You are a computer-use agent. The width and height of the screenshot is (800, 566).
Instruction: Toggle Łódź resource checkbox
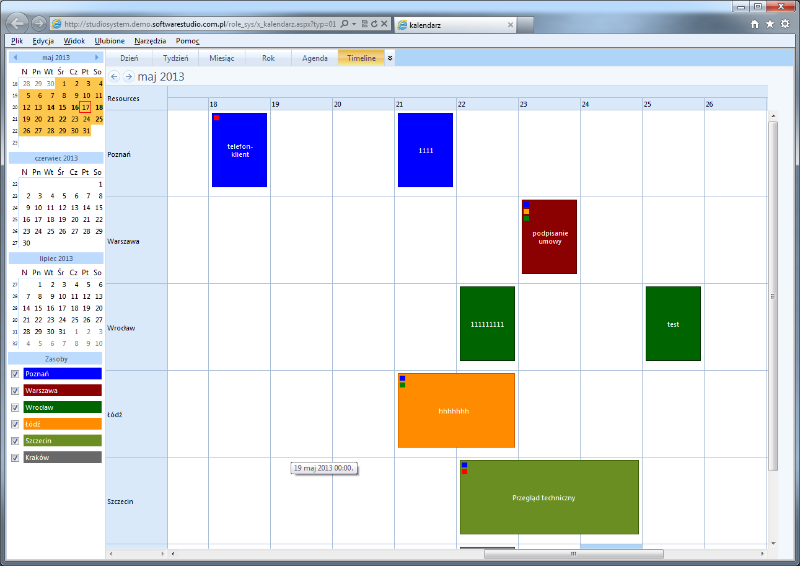tap(15, 424)
